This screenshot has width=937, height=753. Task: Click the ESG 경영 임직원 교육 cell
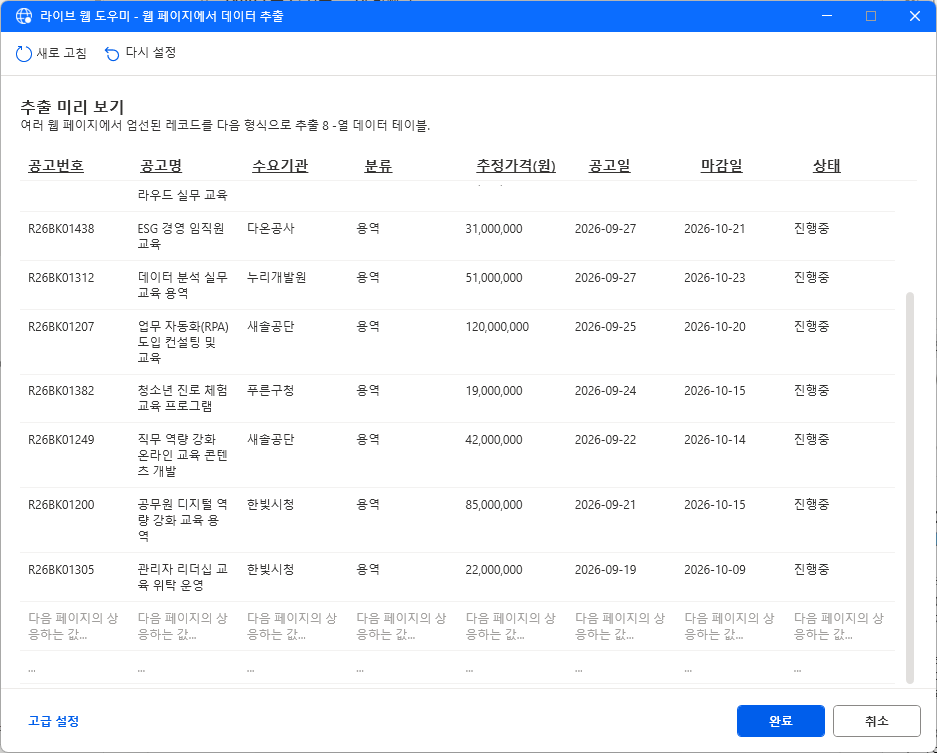(181, 236)
